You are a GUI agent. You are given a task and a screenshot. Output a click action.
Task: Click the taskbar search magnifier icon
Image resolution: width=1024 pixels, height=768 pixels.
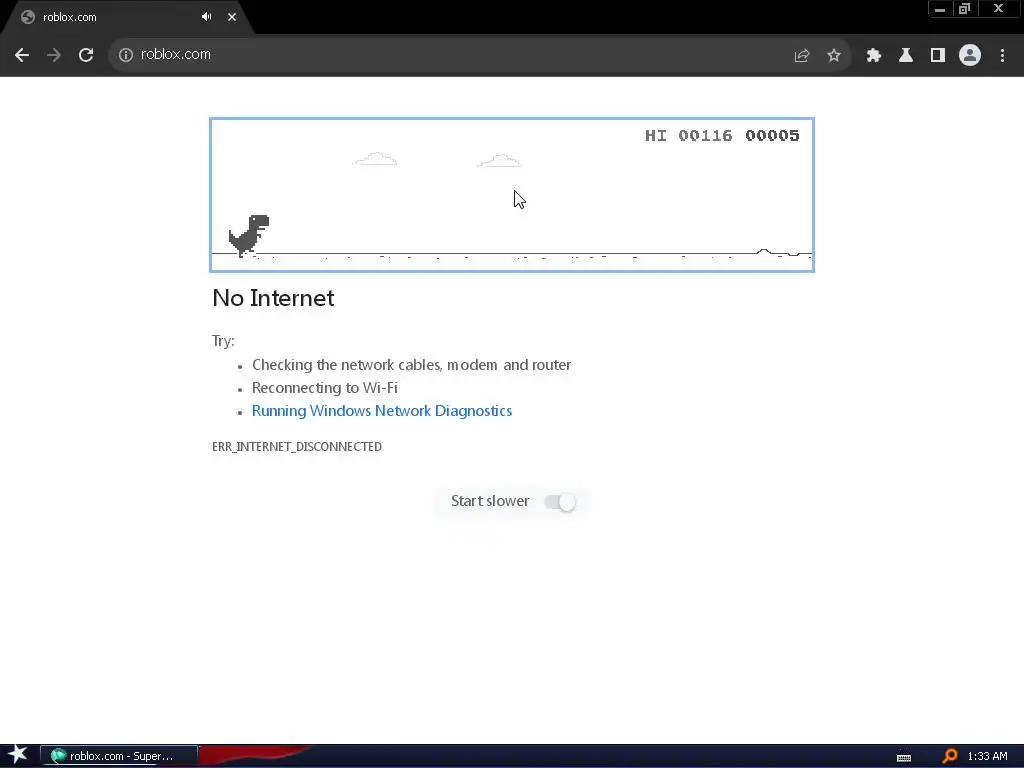coord(950,756)
